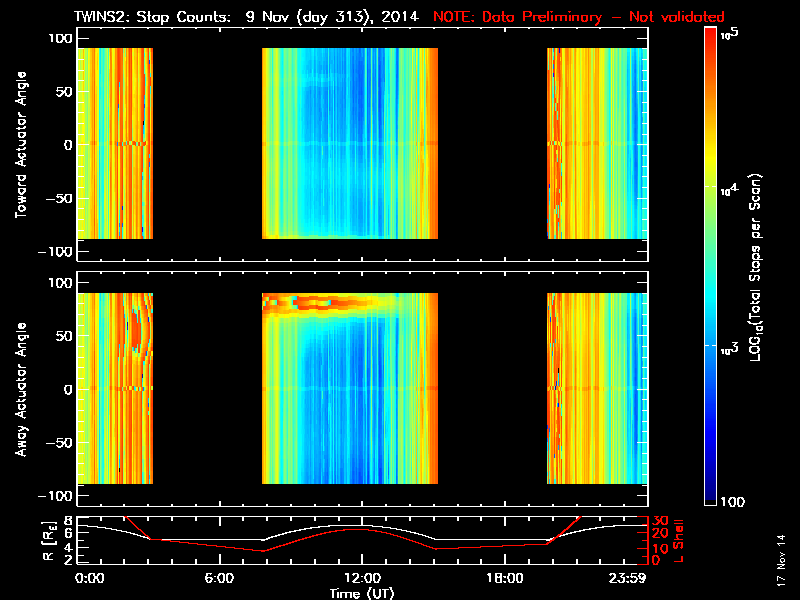Click the "50" tick on Toward Actuator axis
The height and width of the screenshot is (600, 800).
[x=64, y=92]
